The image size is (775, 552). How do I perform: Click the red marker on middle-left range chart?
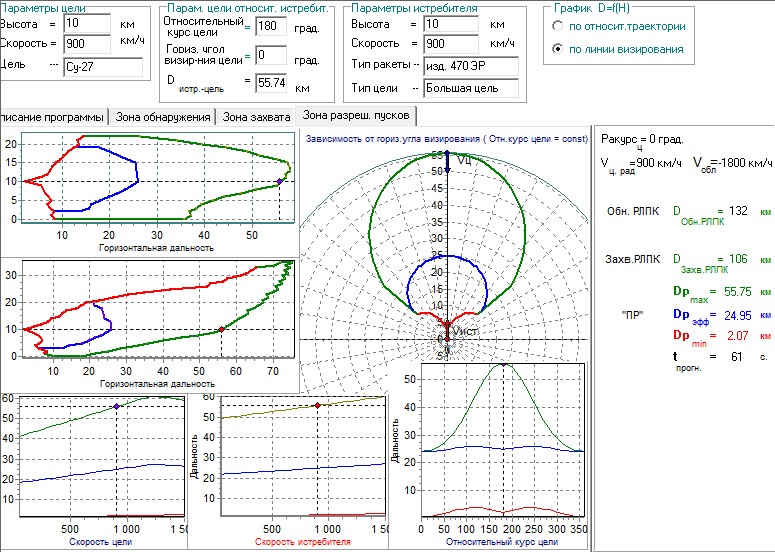[221, 329]
